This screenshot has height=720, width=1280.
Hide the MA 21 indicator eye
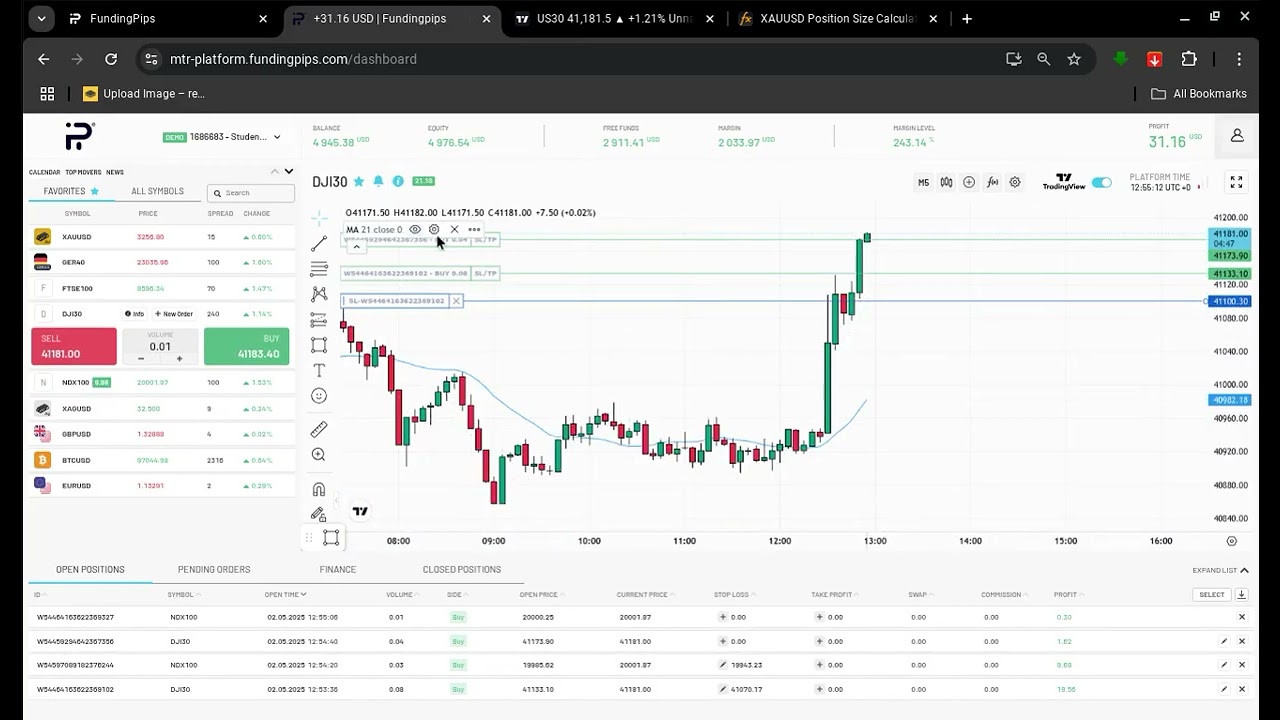[415, 229]
